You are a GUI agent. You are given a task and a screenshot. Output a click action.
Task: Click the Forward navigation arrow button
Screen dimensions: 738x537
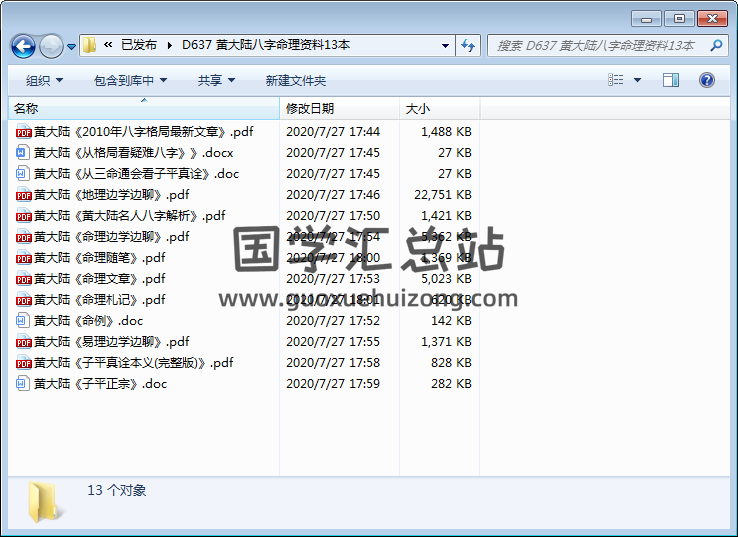pos(51,46)
